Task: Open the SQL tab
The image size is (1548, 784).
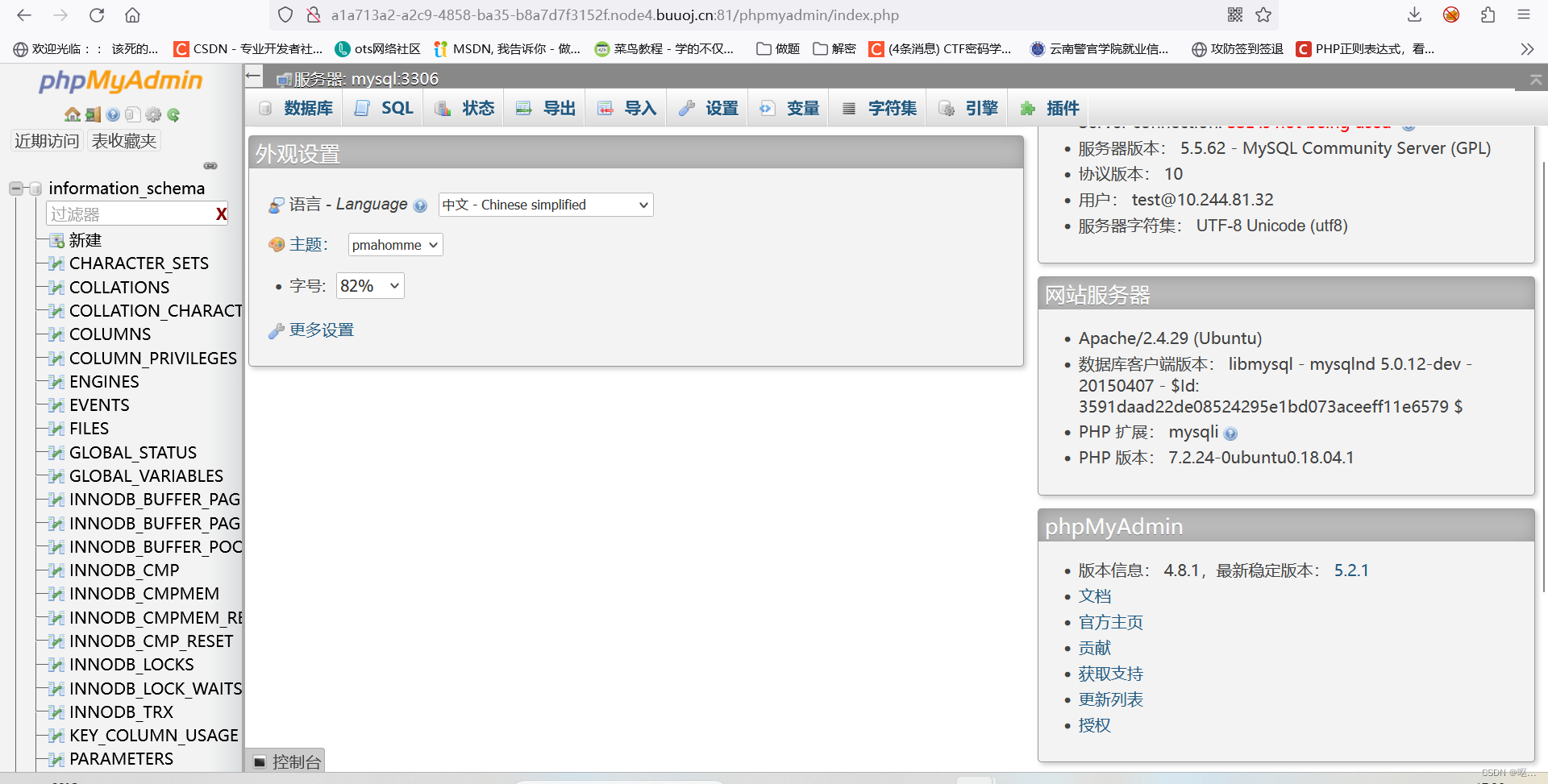Action: tap(385, 108)
